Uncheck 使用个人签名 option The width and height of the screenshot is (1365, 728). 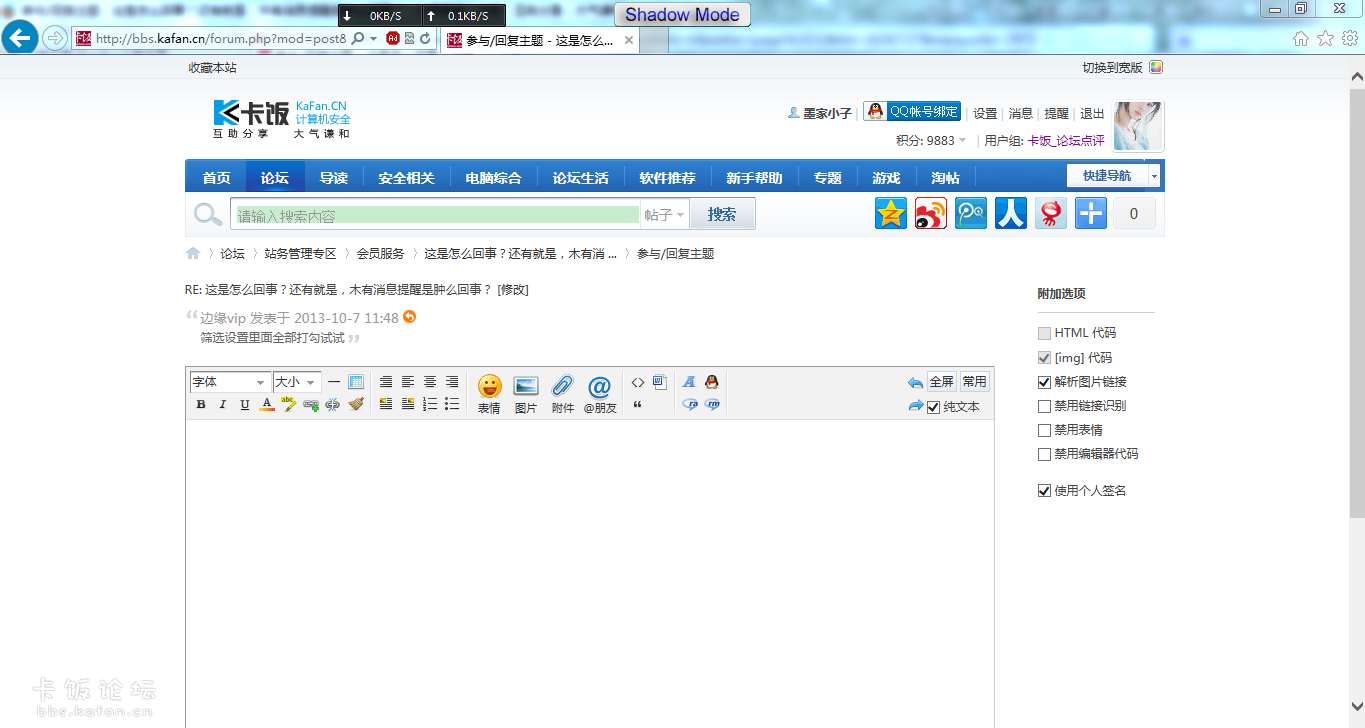click(1044, 491)
